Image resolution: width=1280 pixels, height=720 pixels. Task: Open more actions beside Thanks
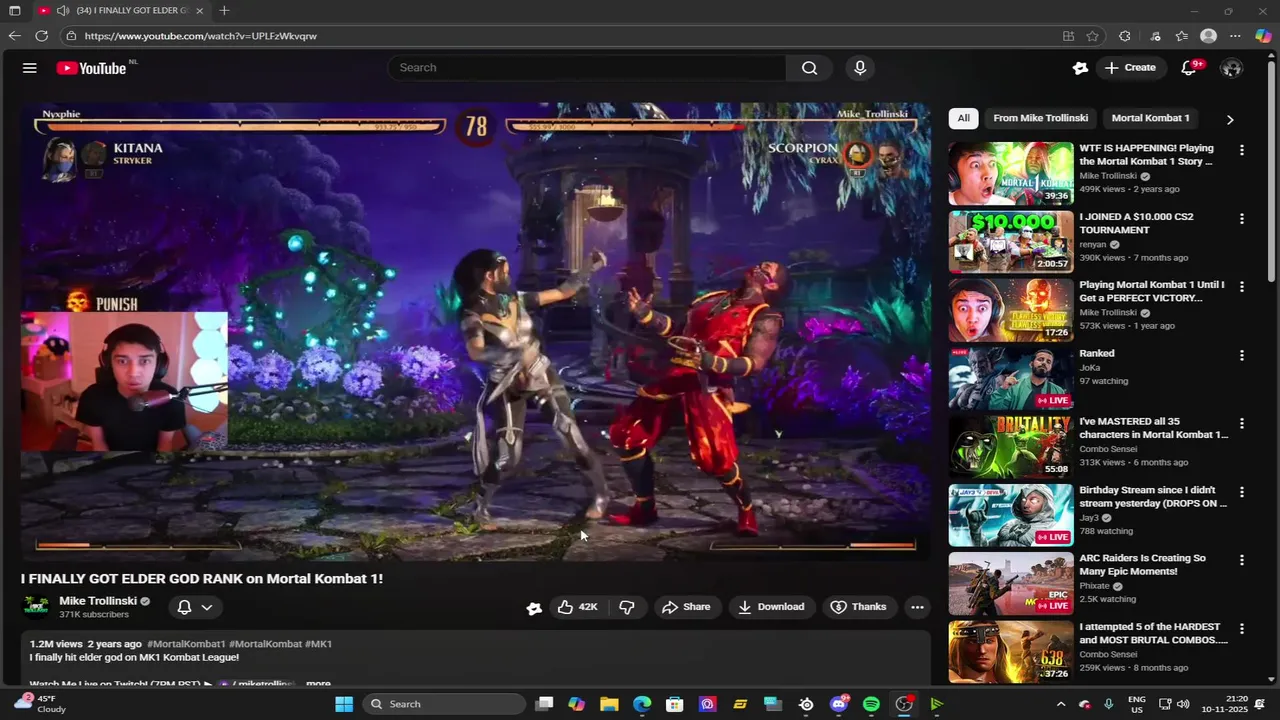click(x=917, y=607)
